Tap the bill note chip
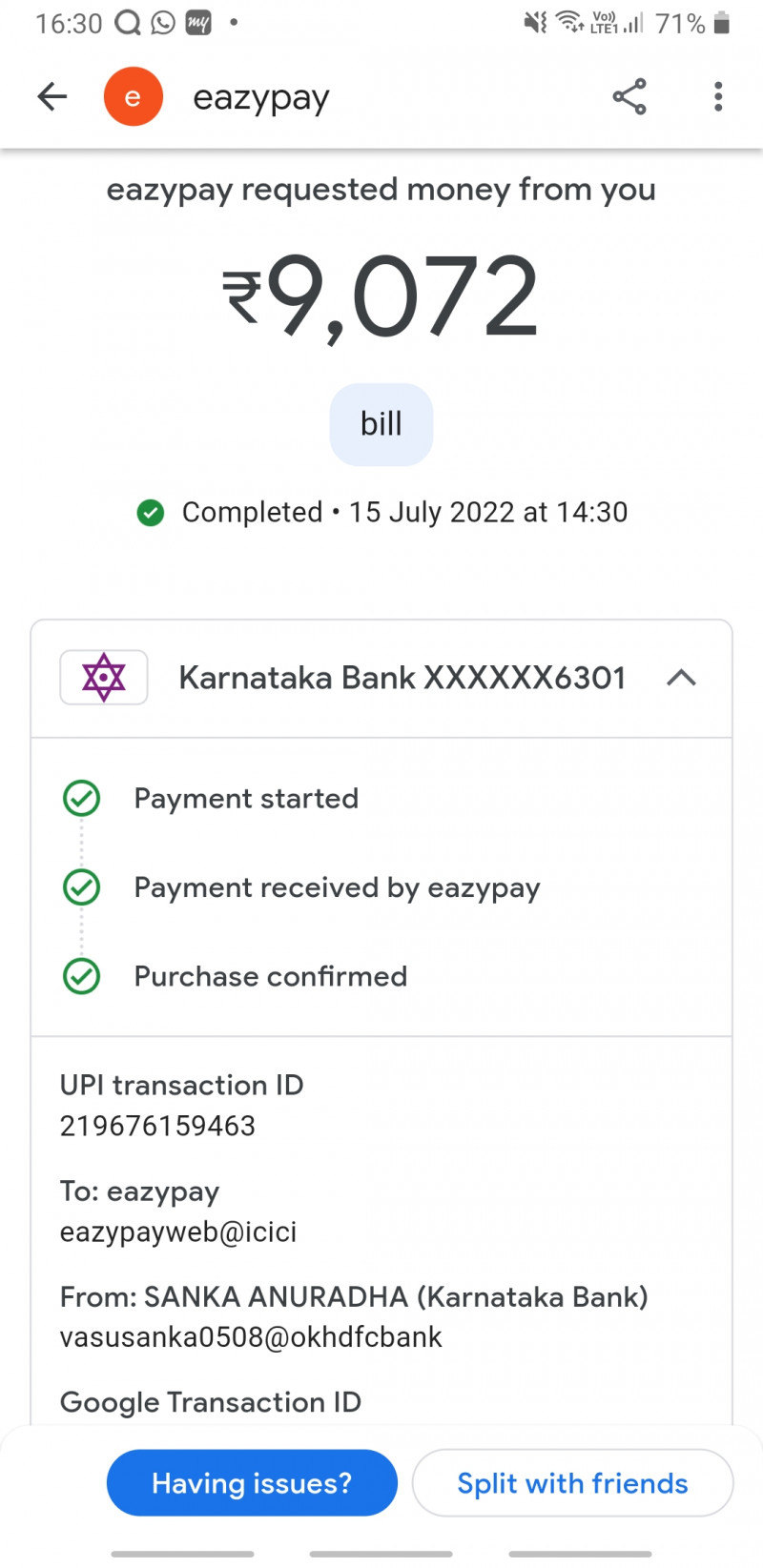Screen dimensions: 763x1568 (x=381, y=424)
